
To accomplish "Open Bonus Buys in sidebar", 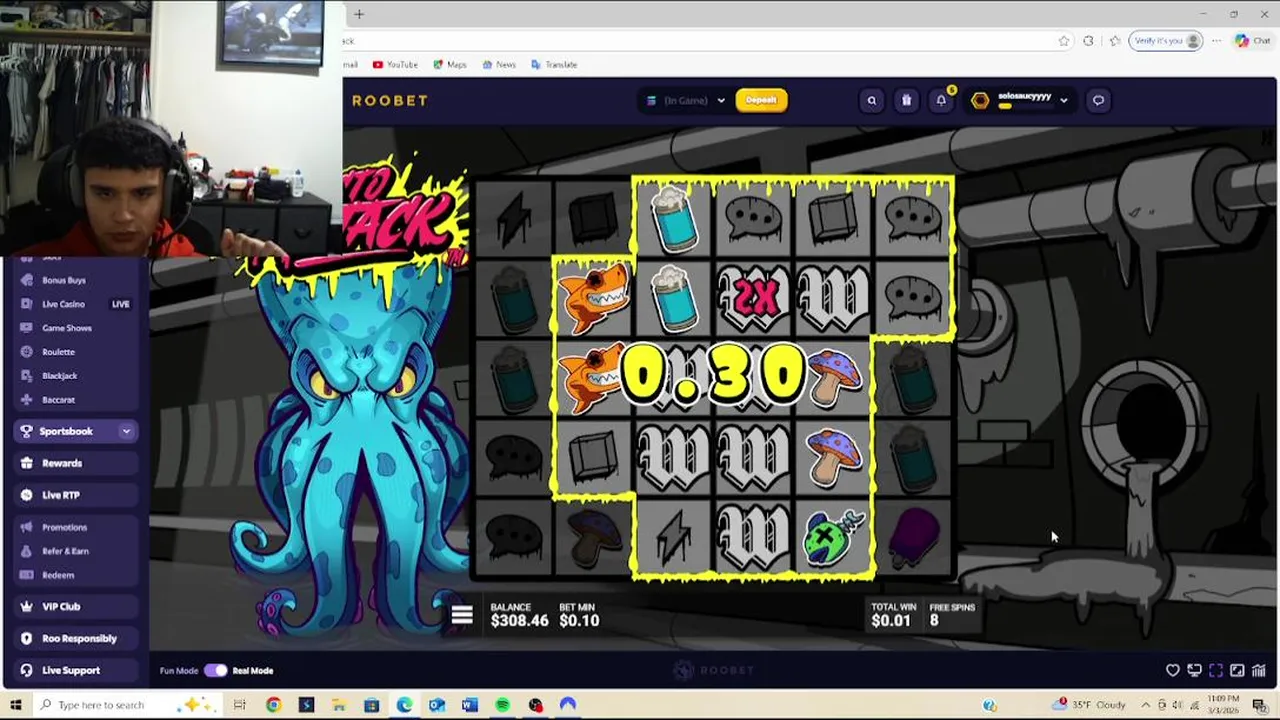I will point(64,280).
